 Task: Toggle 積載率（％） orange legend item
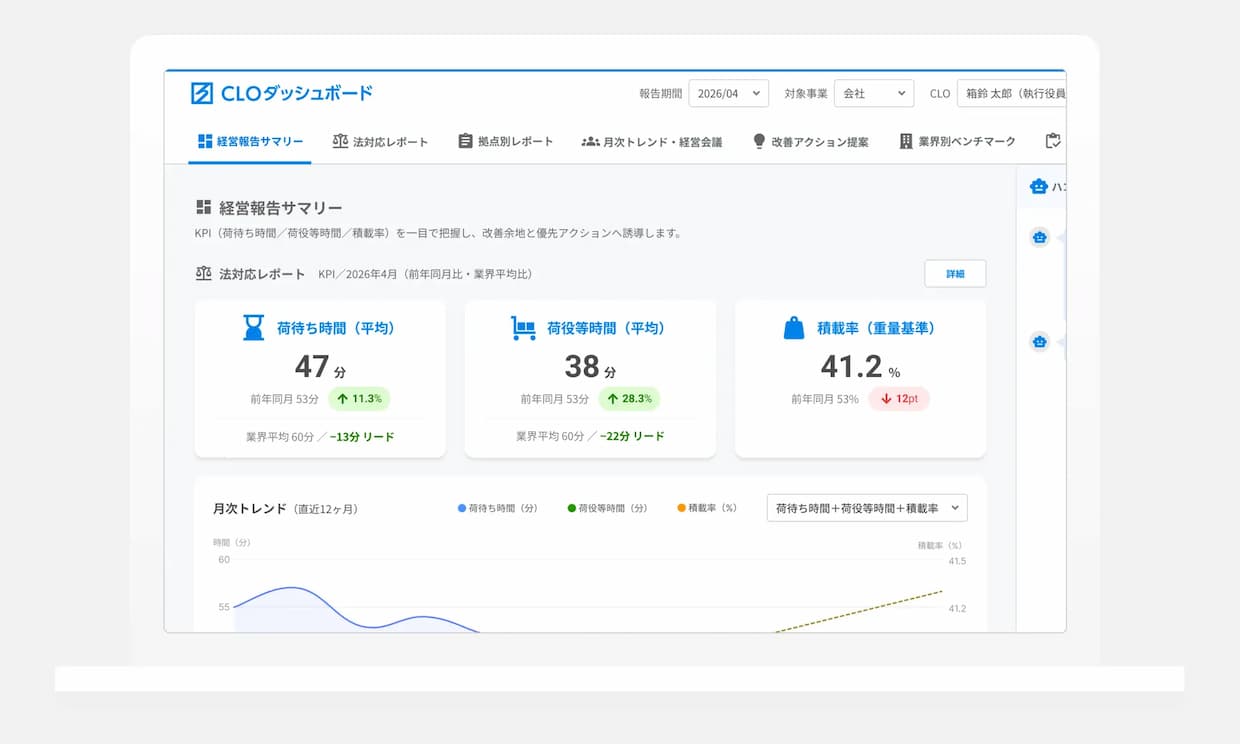click(707, 508)
